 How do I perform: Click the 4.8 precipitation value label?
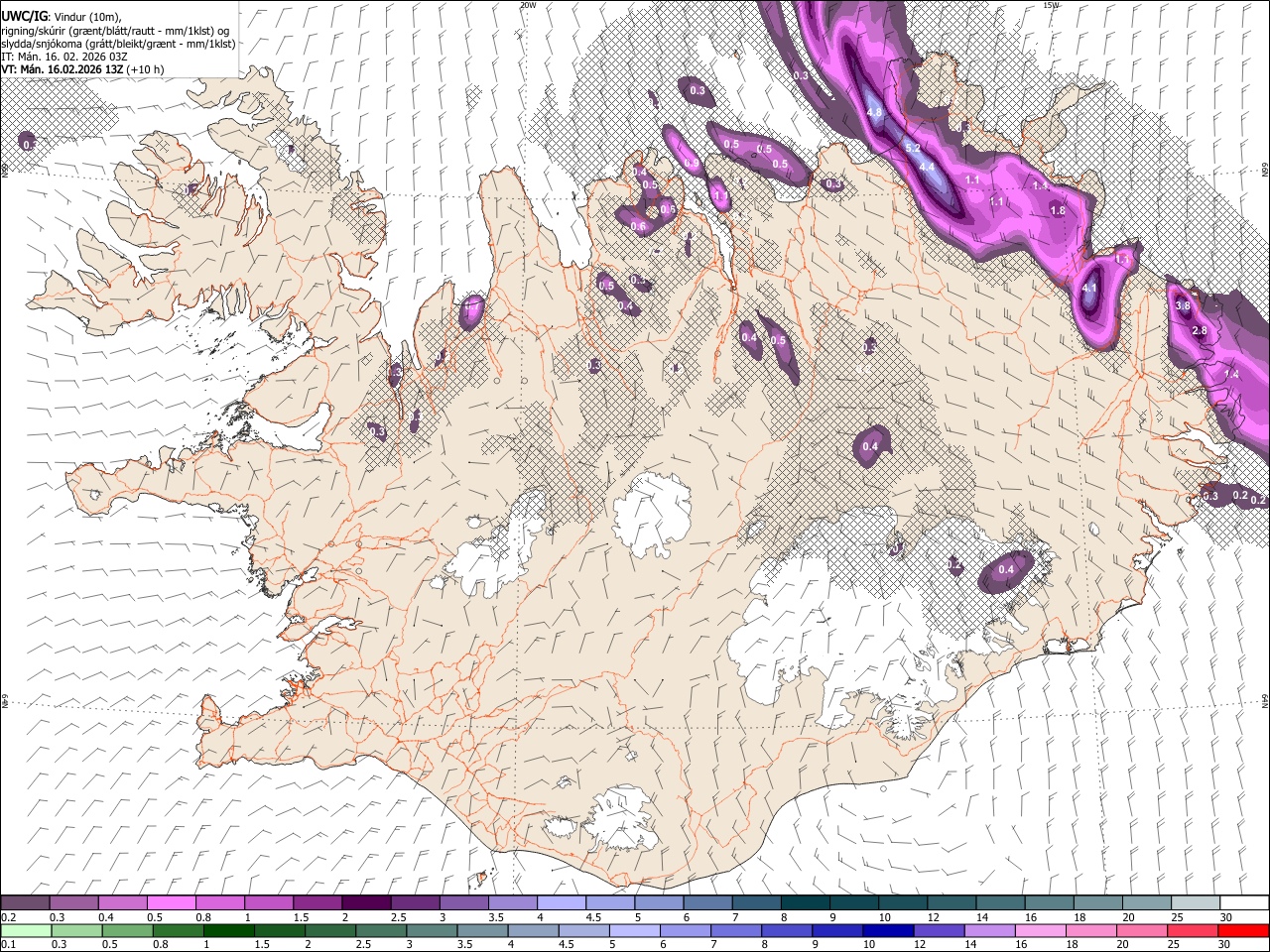point(874,113)
